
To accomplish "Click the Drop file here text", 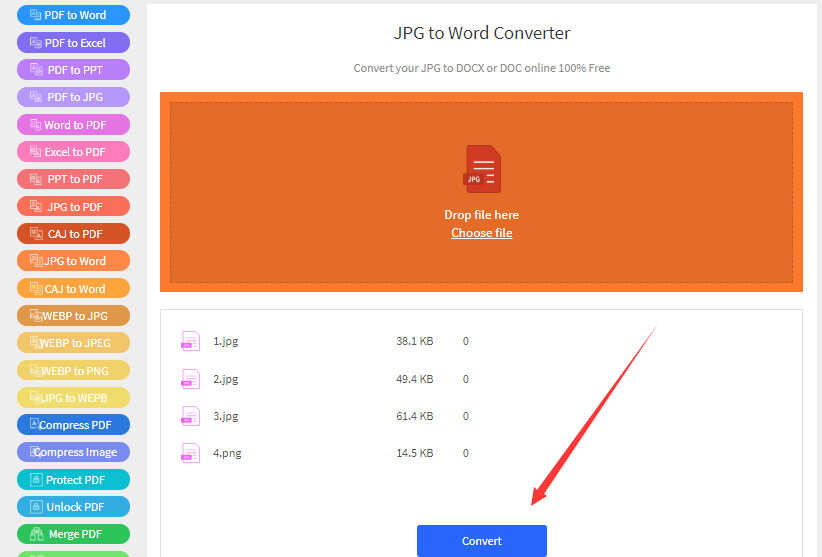I will [x=481, y=215].
